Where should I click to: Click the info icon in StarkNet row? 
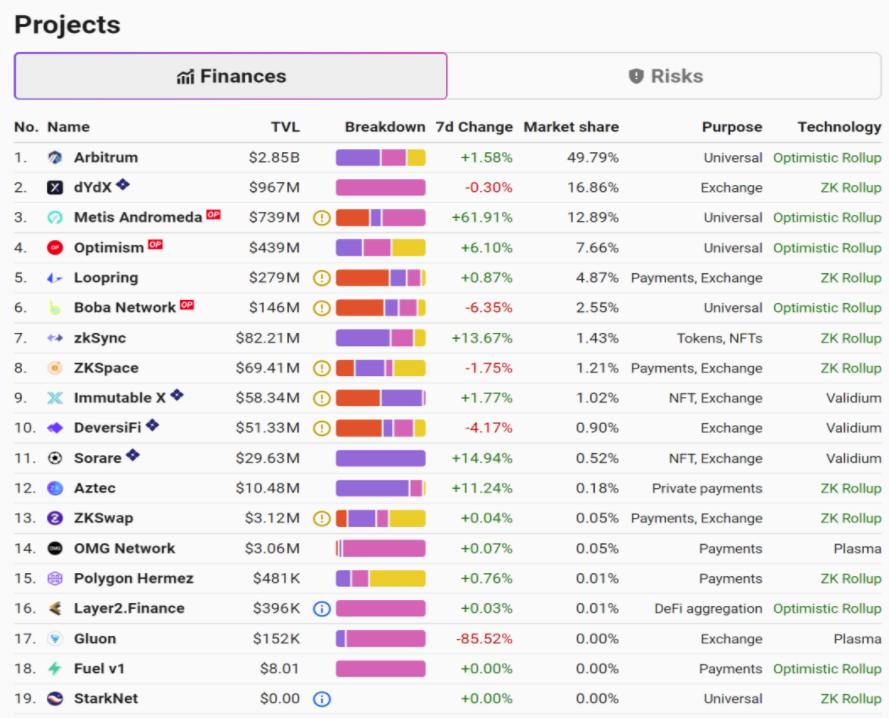tap(322, 699)
